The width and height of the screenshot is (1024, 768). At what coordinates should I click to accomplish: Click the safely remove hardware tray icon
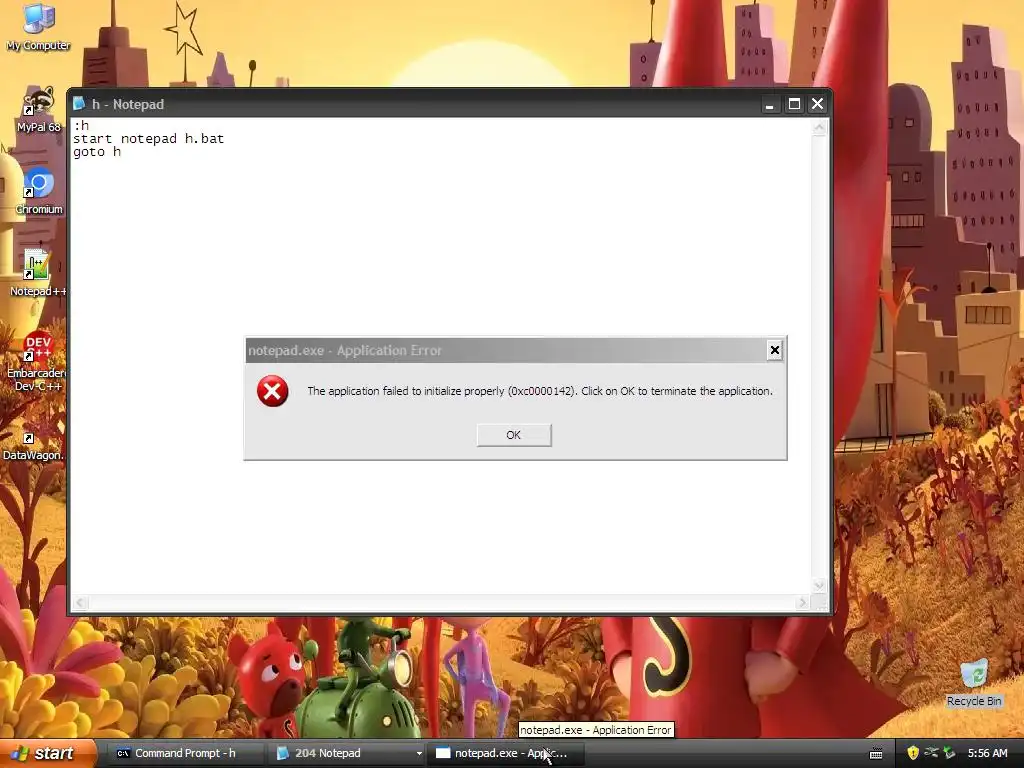point(950,753)
